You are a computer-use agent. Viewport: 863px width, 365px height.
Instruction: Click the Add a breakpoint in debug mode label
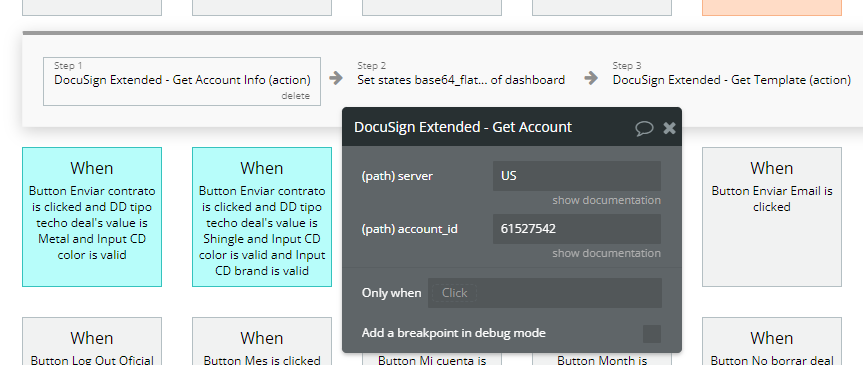point(454,333)
